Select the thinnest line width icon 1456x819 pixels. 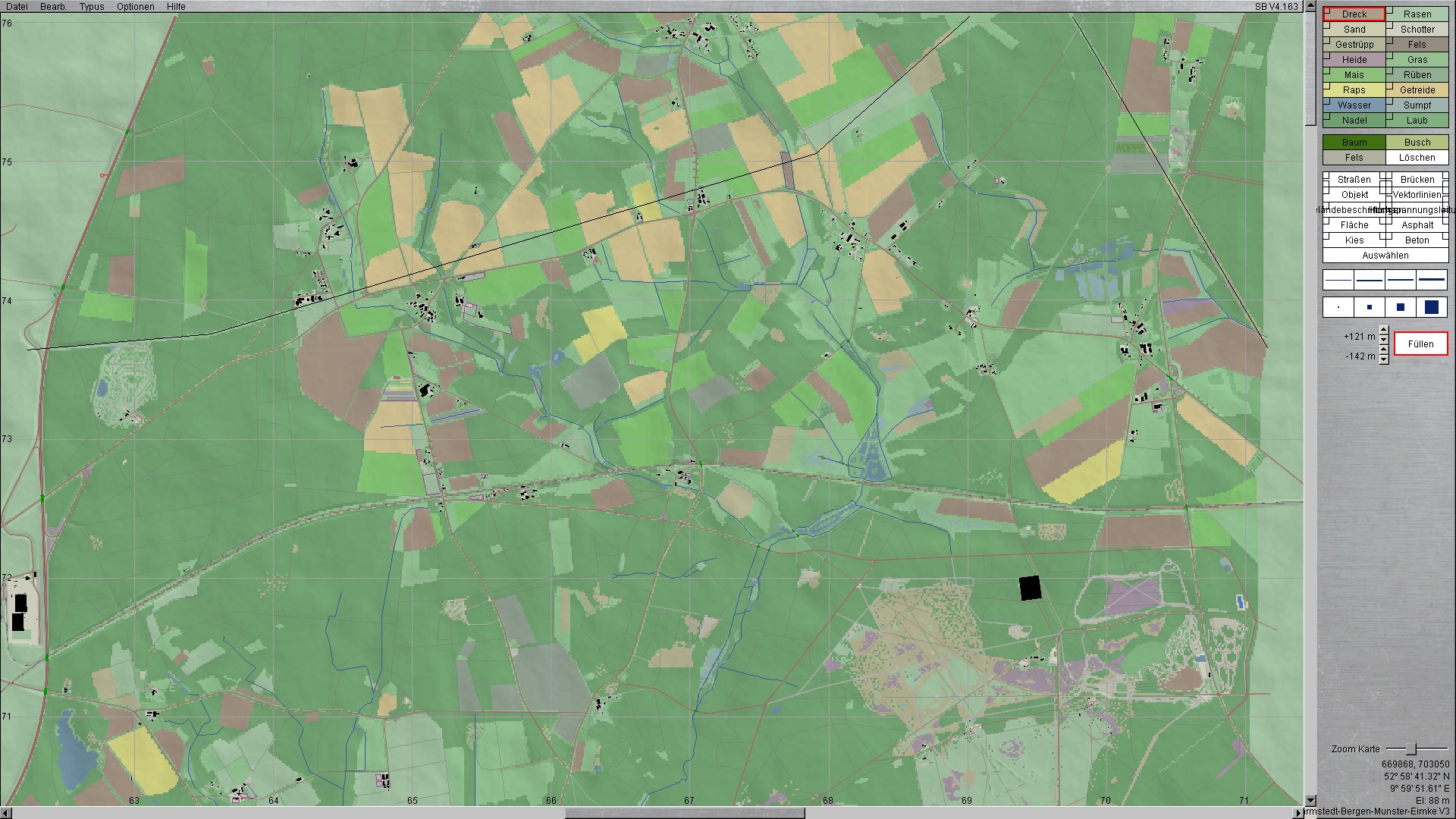pyautogui.click(x=1338, y=281)
